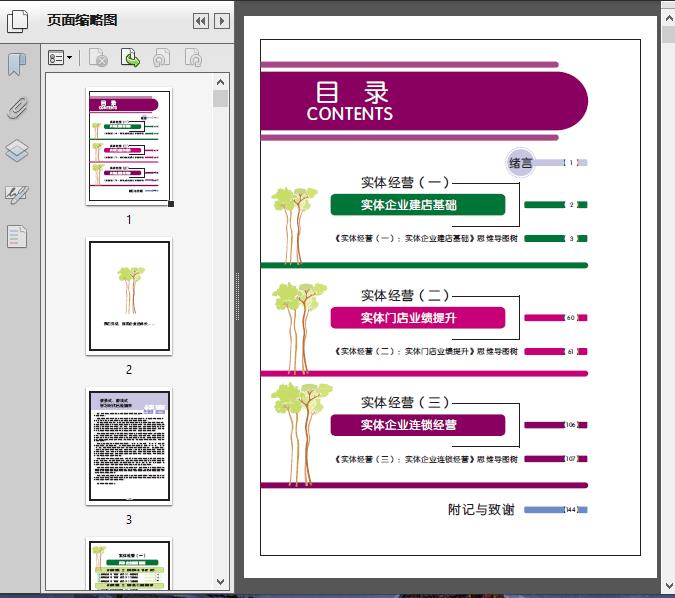Image resolution: width=675 pixels, height=598 pixels.
Task: Click green page number bar showing 2
Action: [x=556, y=204]
